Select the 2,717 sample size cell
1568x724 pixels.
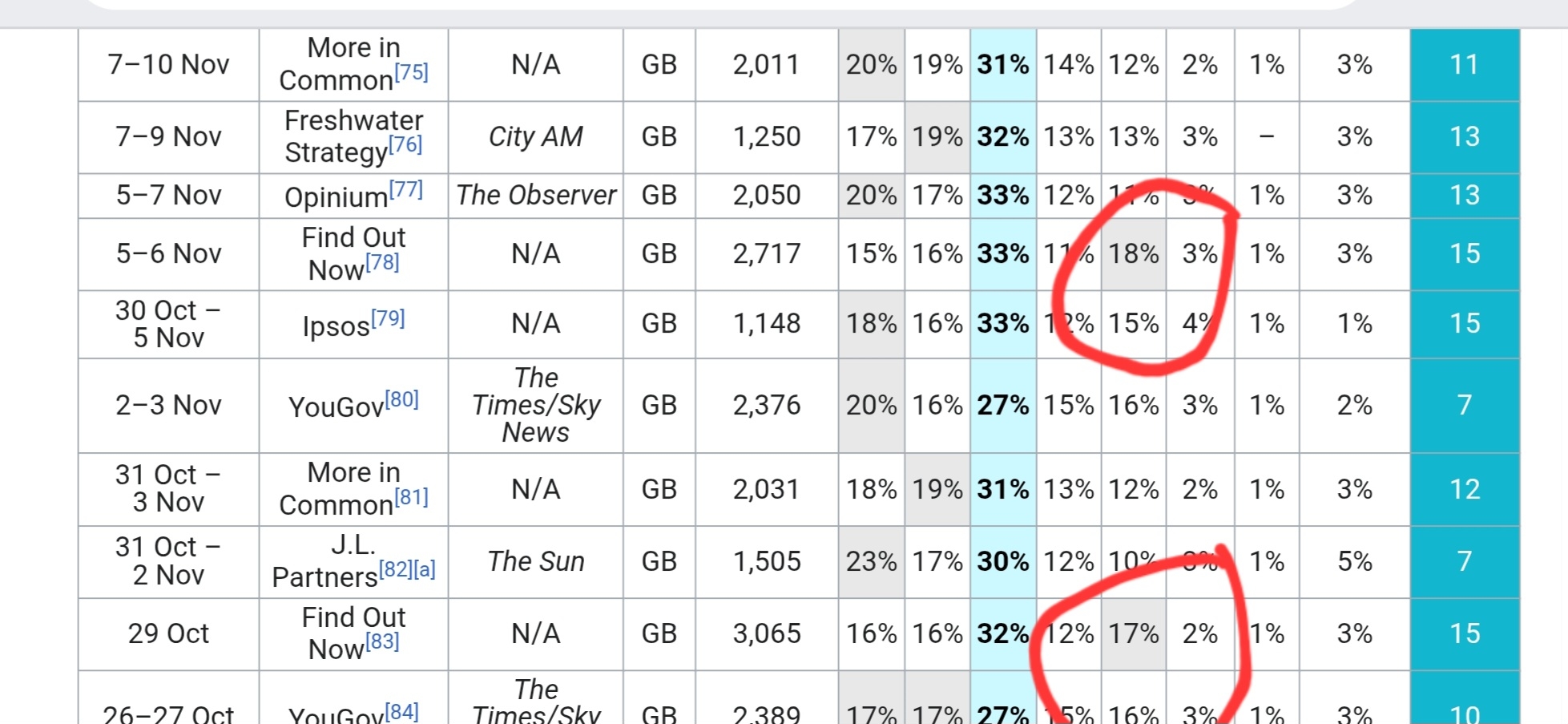(766, 254)
